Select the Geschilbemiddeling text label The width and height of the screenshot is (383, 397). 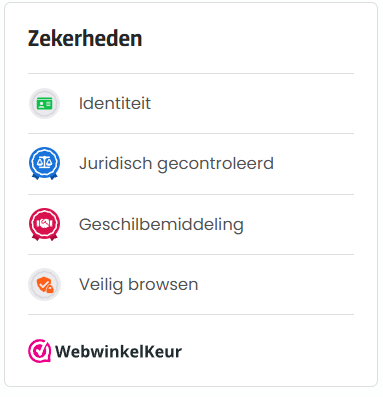tap(161, 225)
